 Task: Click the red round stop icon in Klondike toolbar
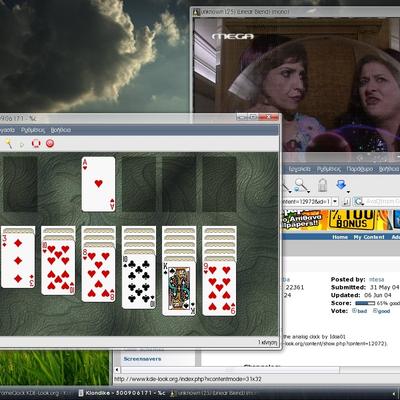point(50,144)
